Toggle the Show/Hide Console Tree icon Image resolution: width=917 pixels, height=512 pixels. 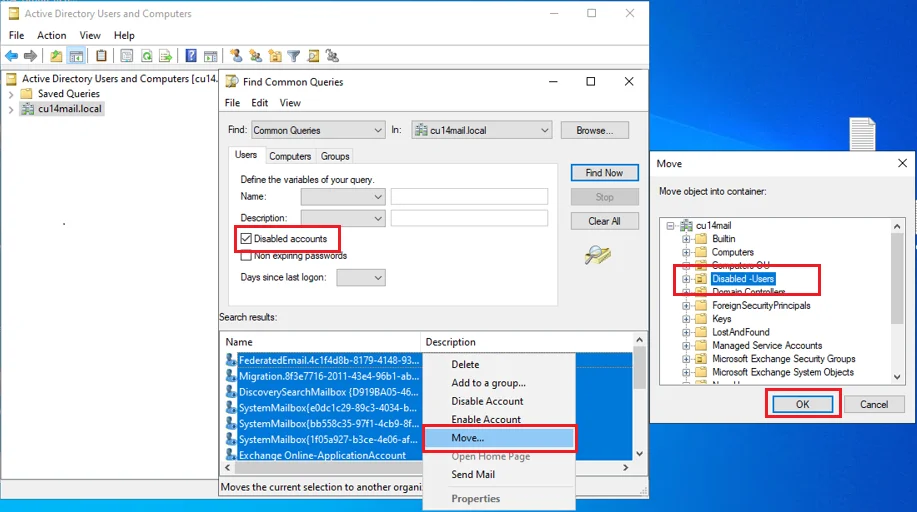coord(76,56)
